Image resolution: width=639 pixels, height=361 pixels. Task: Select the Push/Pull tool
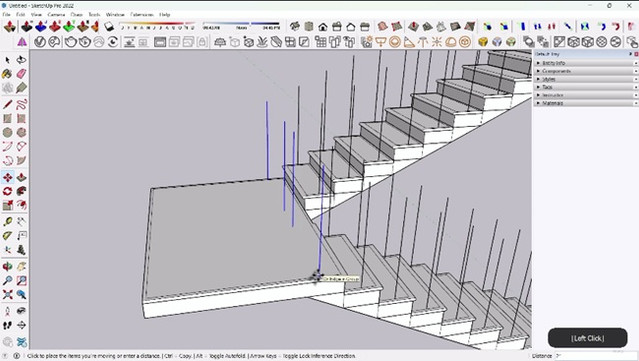tap(21, 177)
